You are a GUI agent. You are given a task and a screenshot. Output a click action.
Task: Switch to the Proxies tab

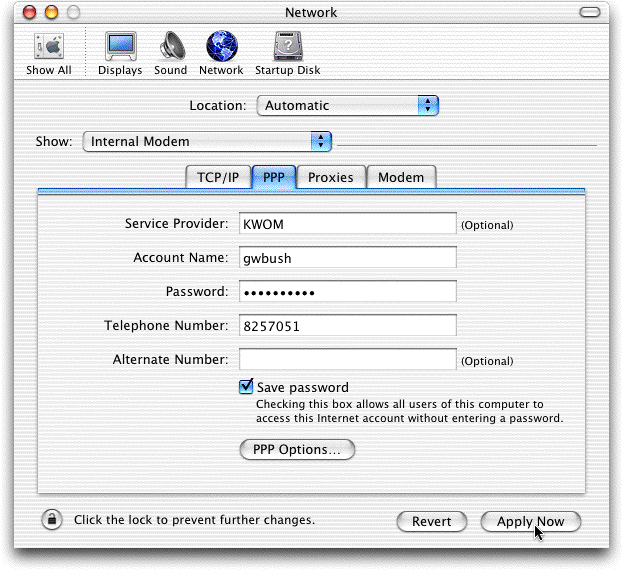pos(331,177)
